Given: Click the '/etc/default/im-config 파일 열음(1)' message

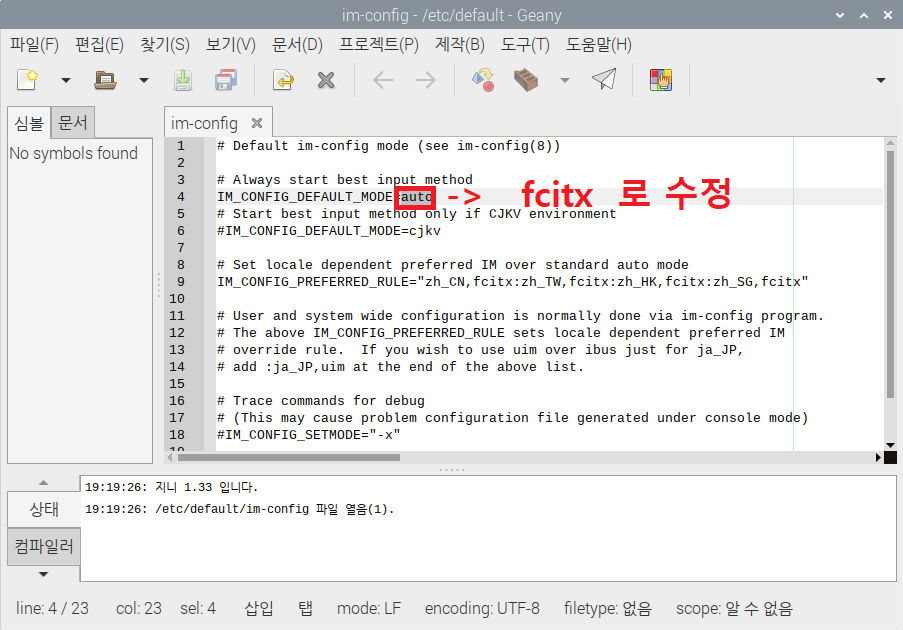Looking at the screenshot, I should [x=240, y=509].
